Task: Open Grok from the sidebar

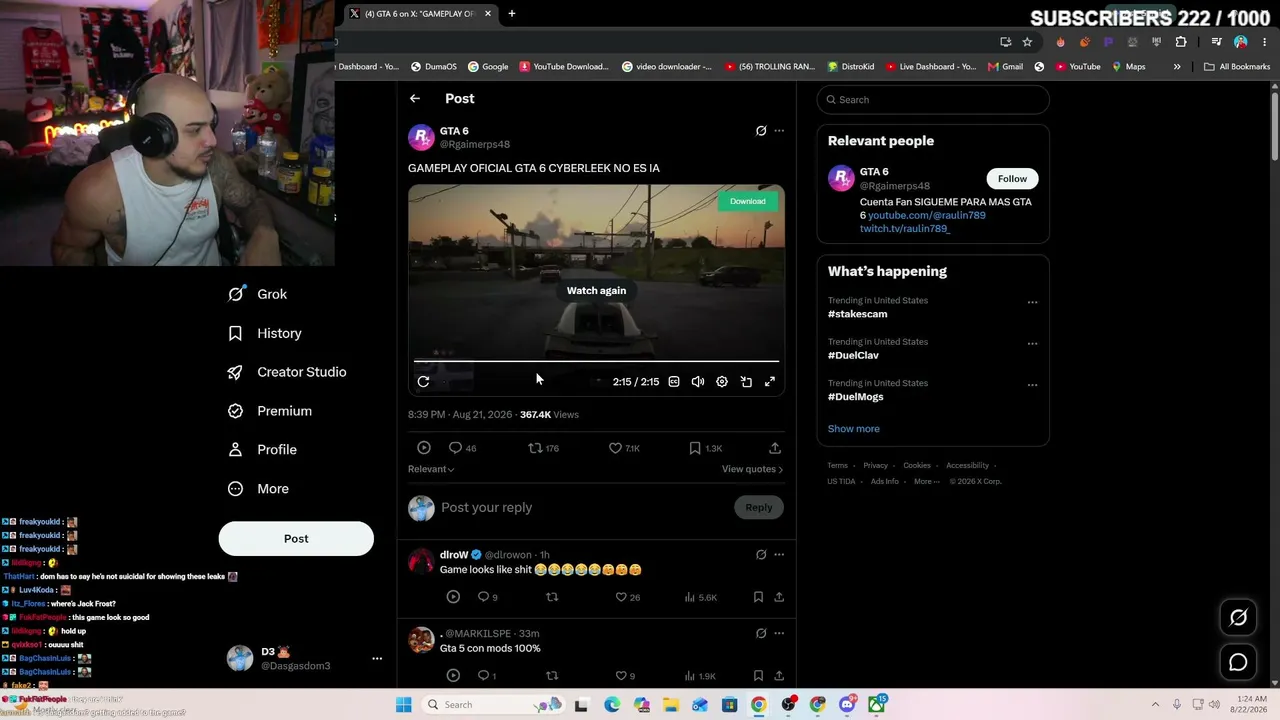Action: 258,294
